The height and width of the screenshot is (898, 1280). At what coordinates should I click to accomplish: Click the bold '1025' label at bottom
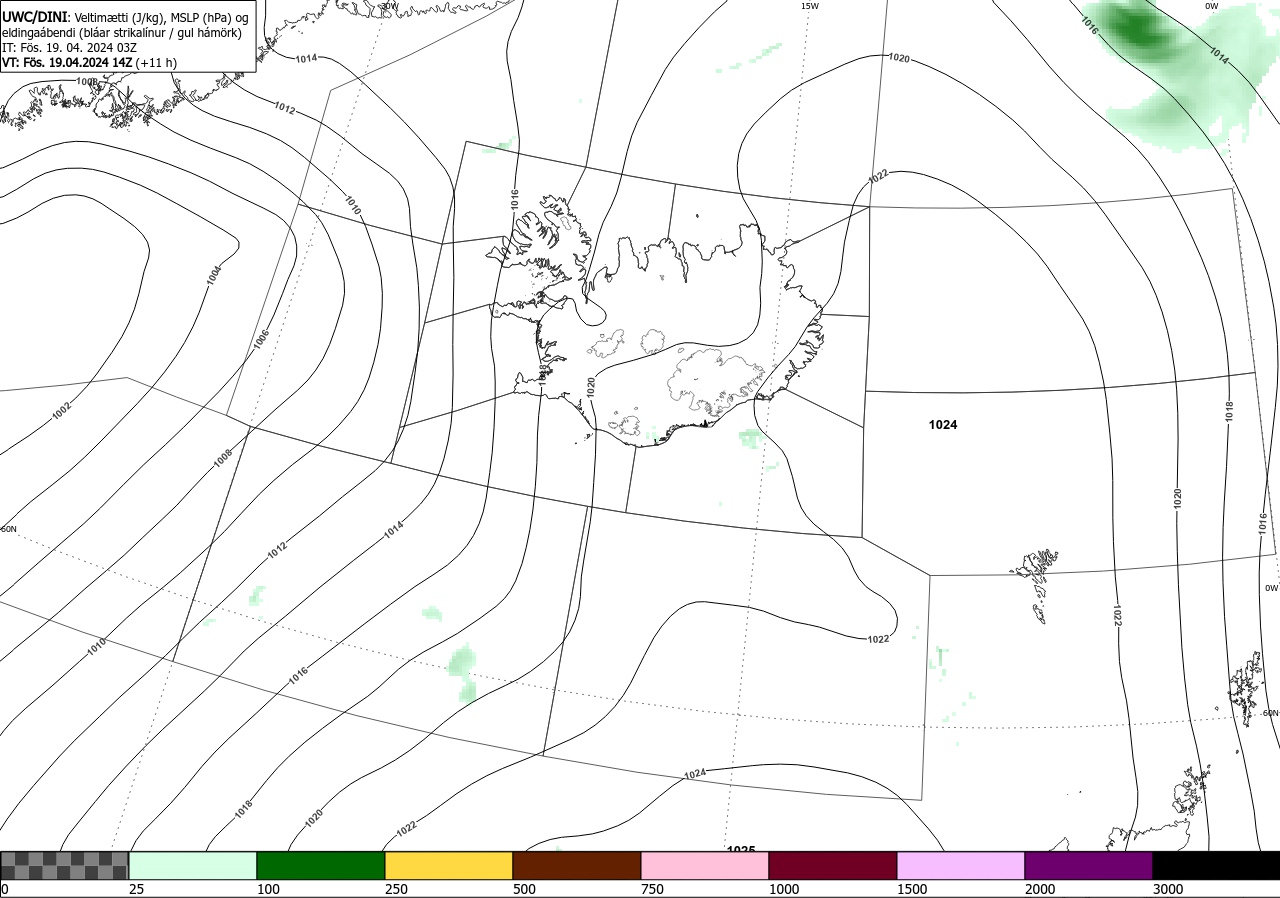click(741, 849)
